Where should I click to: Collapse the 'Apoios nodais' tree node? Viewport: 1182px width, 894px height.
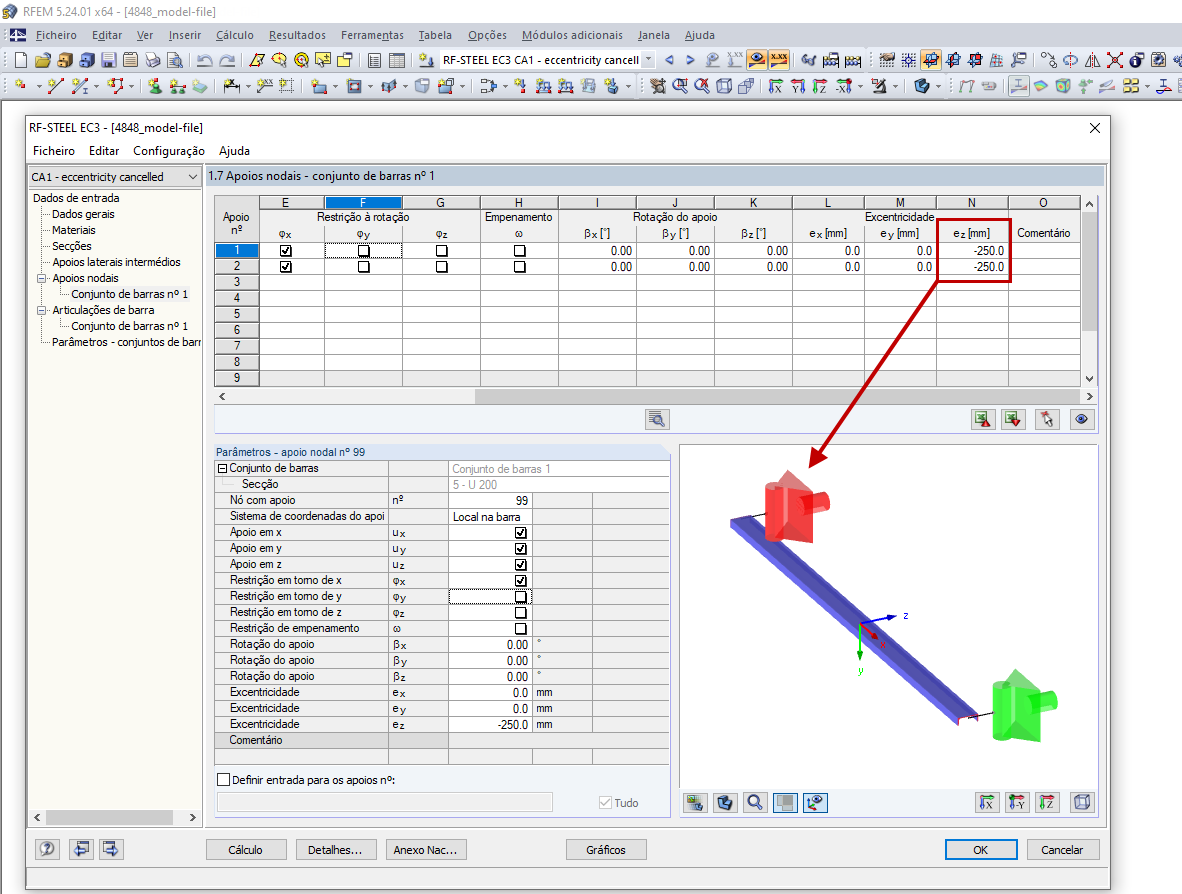42,278
